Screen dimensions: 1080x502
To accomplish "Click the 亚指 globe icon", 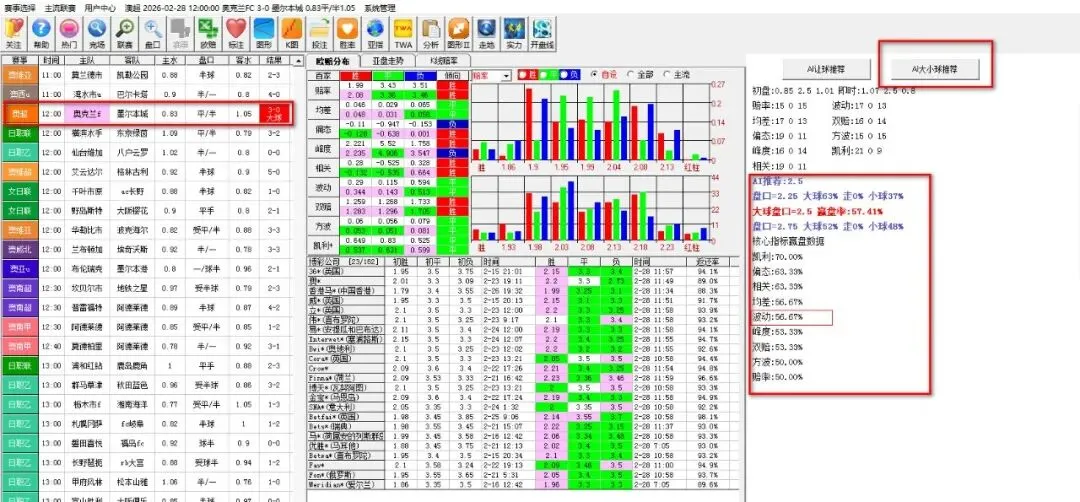I will click(x=375, y=33).
